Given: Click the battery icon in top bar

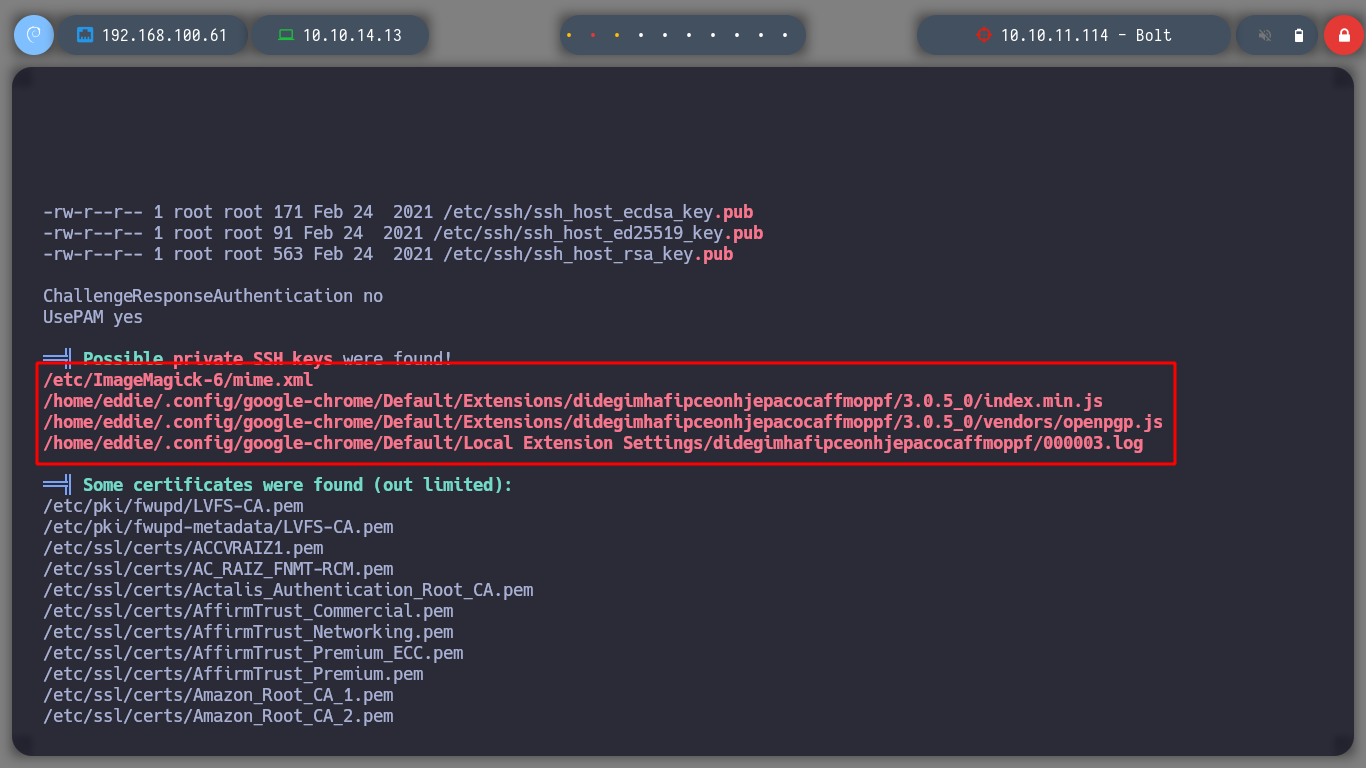Looking at the screenshot, I should [1299, 35].
